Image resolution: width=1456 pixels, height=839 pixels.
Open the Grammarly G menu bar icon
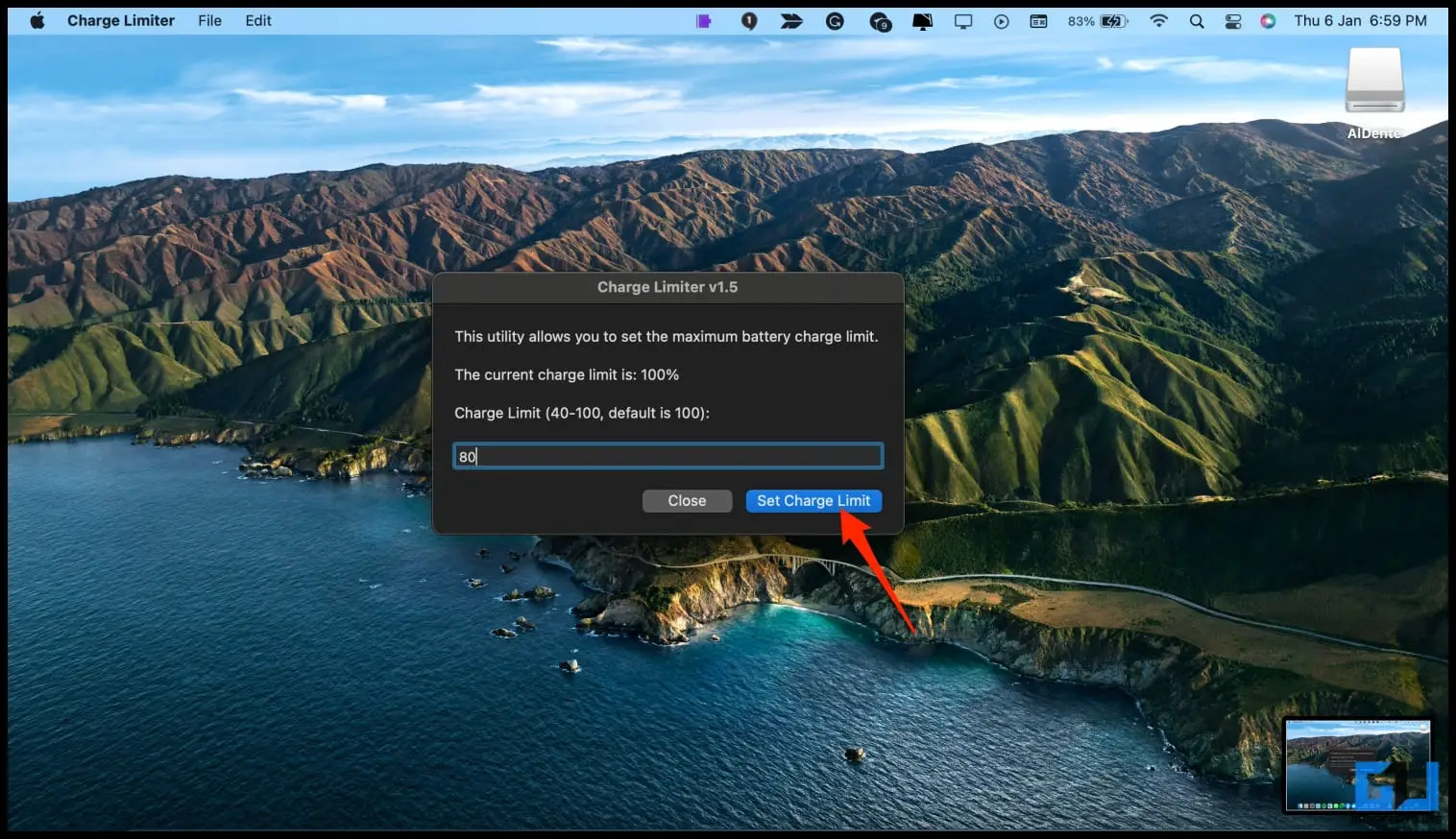[835, 21]
